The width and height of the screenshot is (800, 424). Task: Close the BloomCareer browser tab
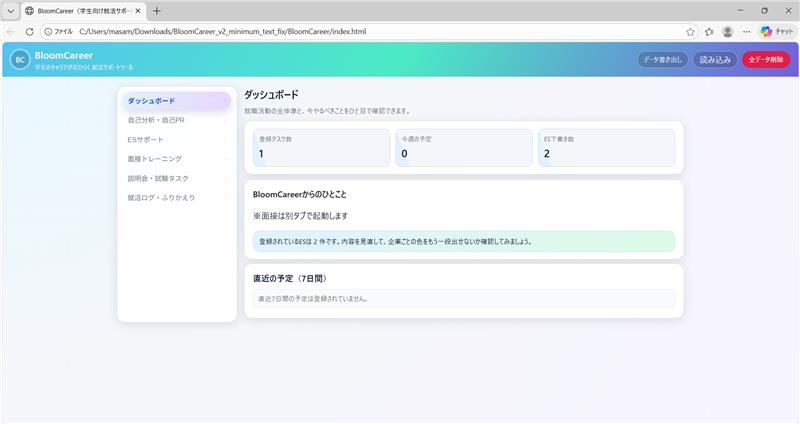click(138, 11)
